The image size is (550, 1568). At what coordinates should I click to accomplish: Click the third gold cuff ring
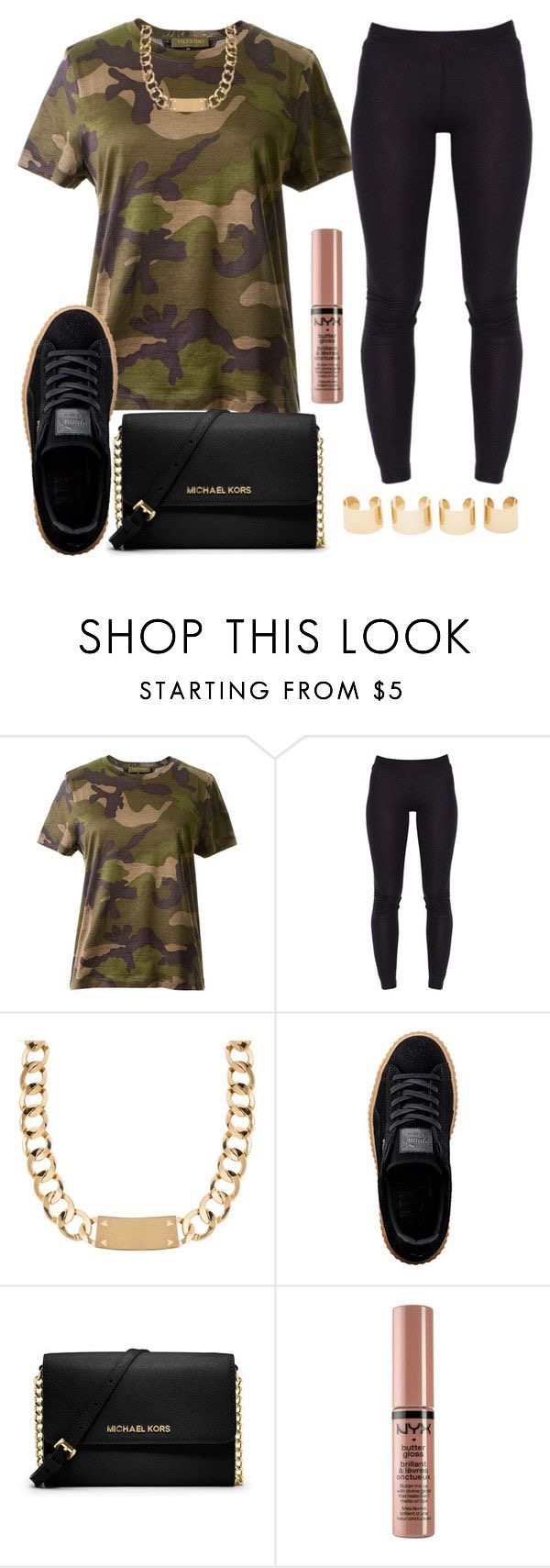[x=456, y=515]
